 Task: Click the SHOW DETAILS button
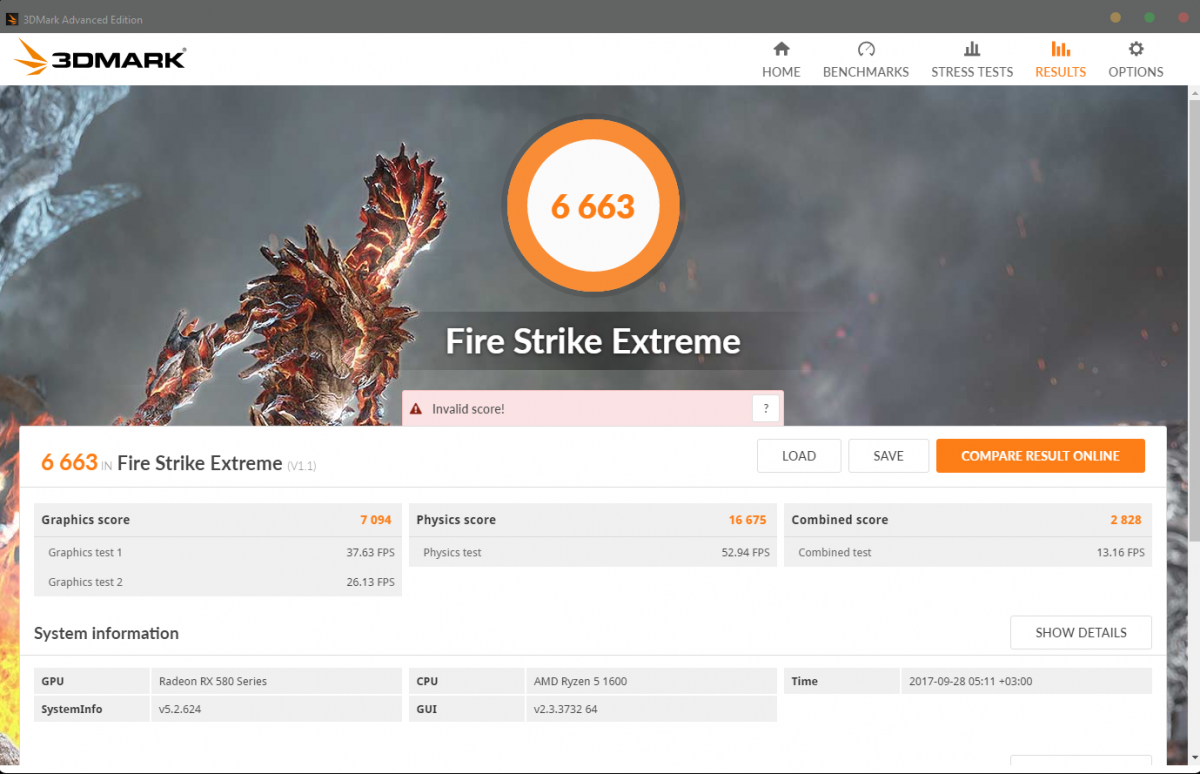(x=1081, y=633)
